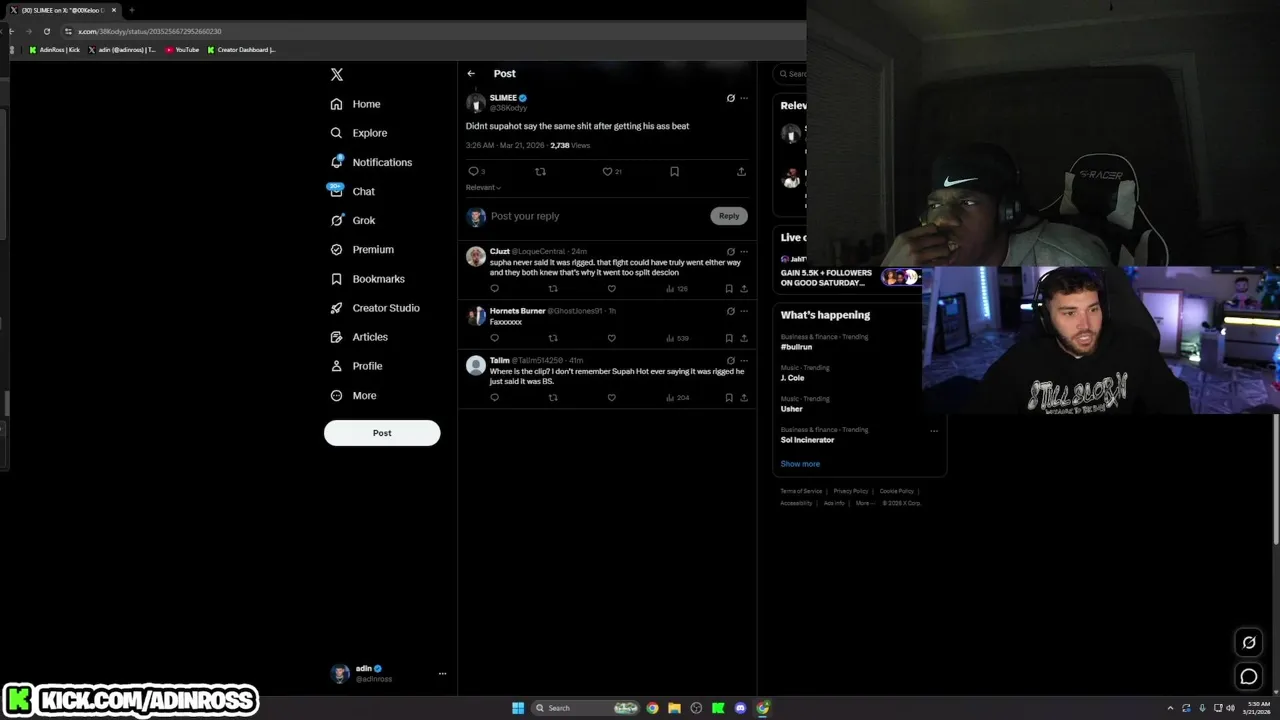This screenshot has width=1280, height=720.
Task: Repost CJuzt's comment
Action: [553, 288]
